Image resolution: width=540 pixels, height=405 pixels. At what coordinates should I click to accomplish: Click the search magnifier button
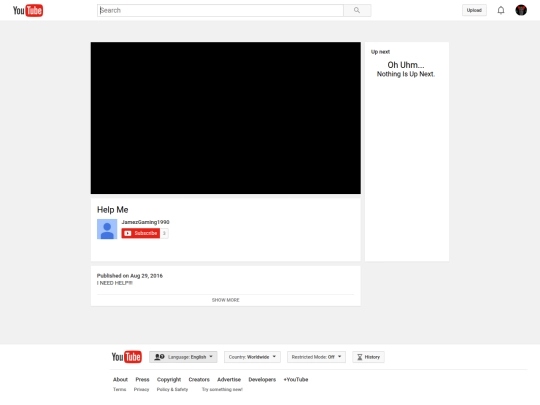(x=357, y=10)
